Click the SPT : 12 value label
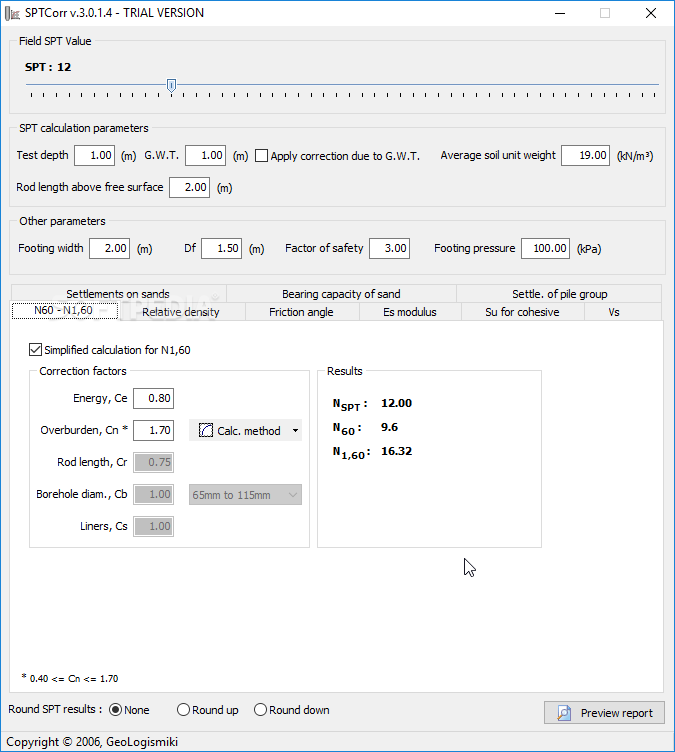This screenshot has width=675, height=752. coord(48,67)
